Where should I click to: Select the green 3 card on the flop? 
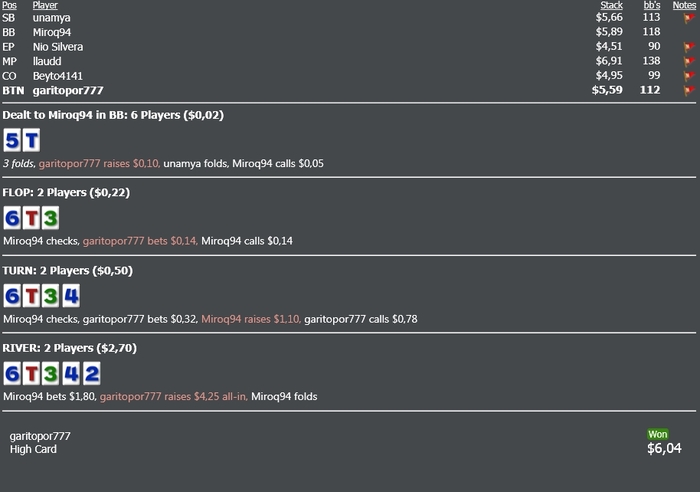pyautogui.click(x=50, y=218)
